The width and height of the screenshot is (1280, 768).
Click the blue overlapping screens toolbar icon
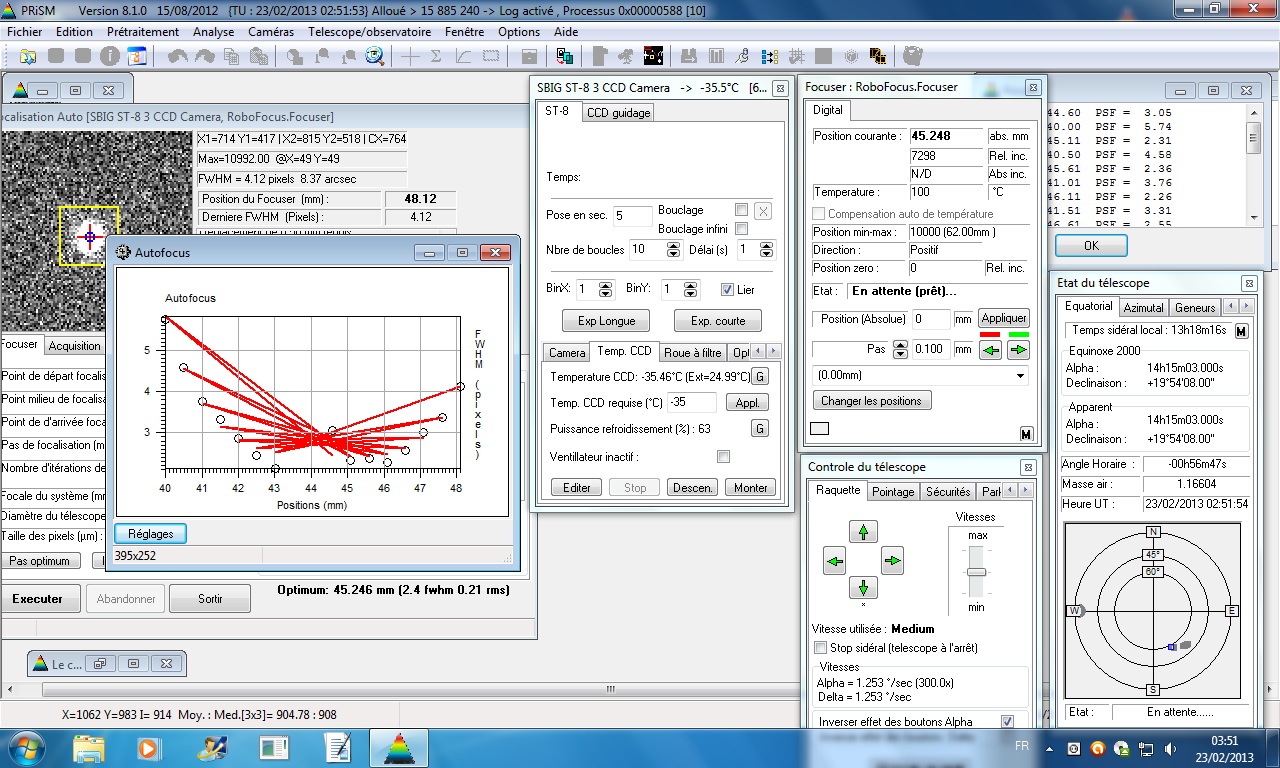tap(565, 56)
